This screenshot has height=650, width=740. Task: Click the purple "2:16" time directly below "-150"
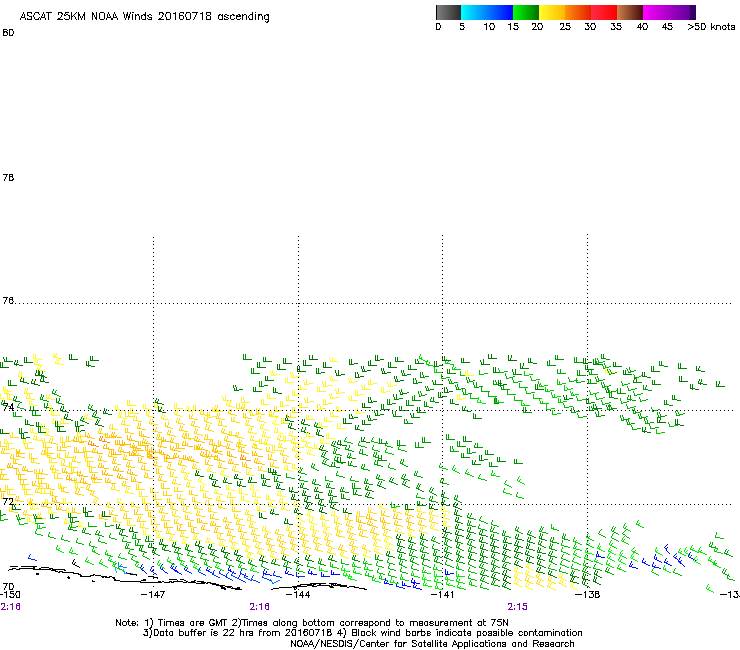pos(10,607)
